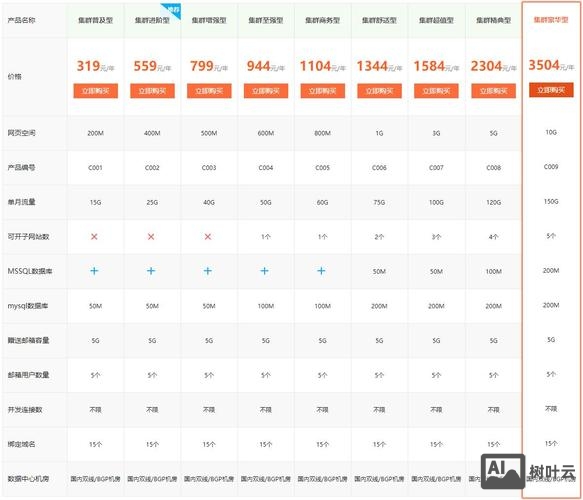Click the plus icon in the 799元 plan's MSSQL row
The height and width of the screenshot is (500, 583).
pos(208,271)
